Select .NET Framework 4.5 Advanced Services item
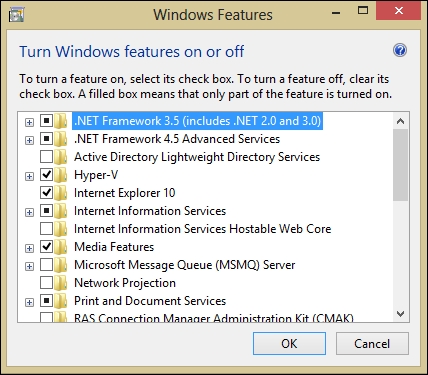This screenshot has width=428, height=375. 177,139
